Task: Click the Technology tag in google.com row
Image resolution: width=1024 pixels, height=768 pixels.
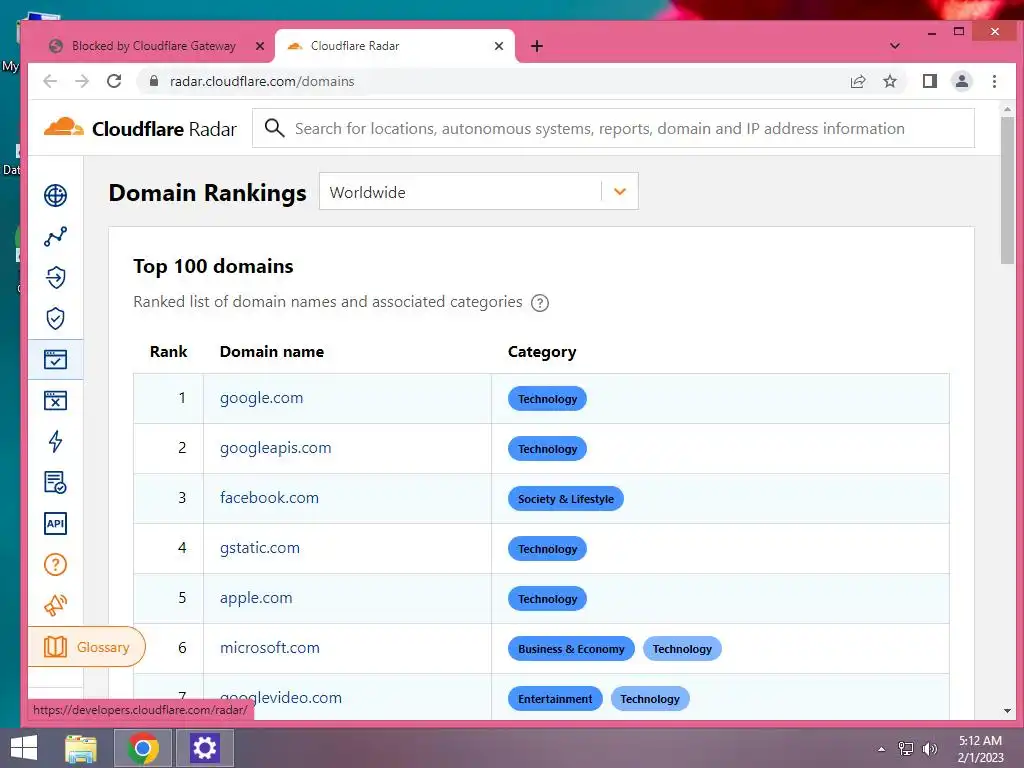Action: tap(547, 399)
